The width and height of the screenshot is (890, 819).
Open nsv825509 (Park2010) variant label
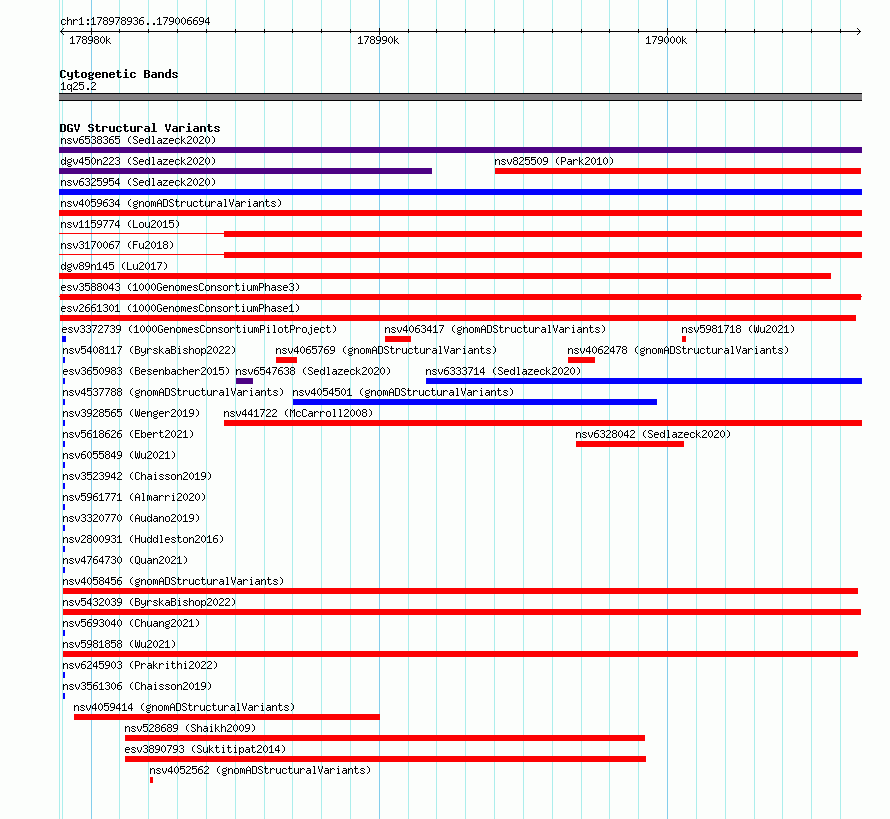(554, 161)
